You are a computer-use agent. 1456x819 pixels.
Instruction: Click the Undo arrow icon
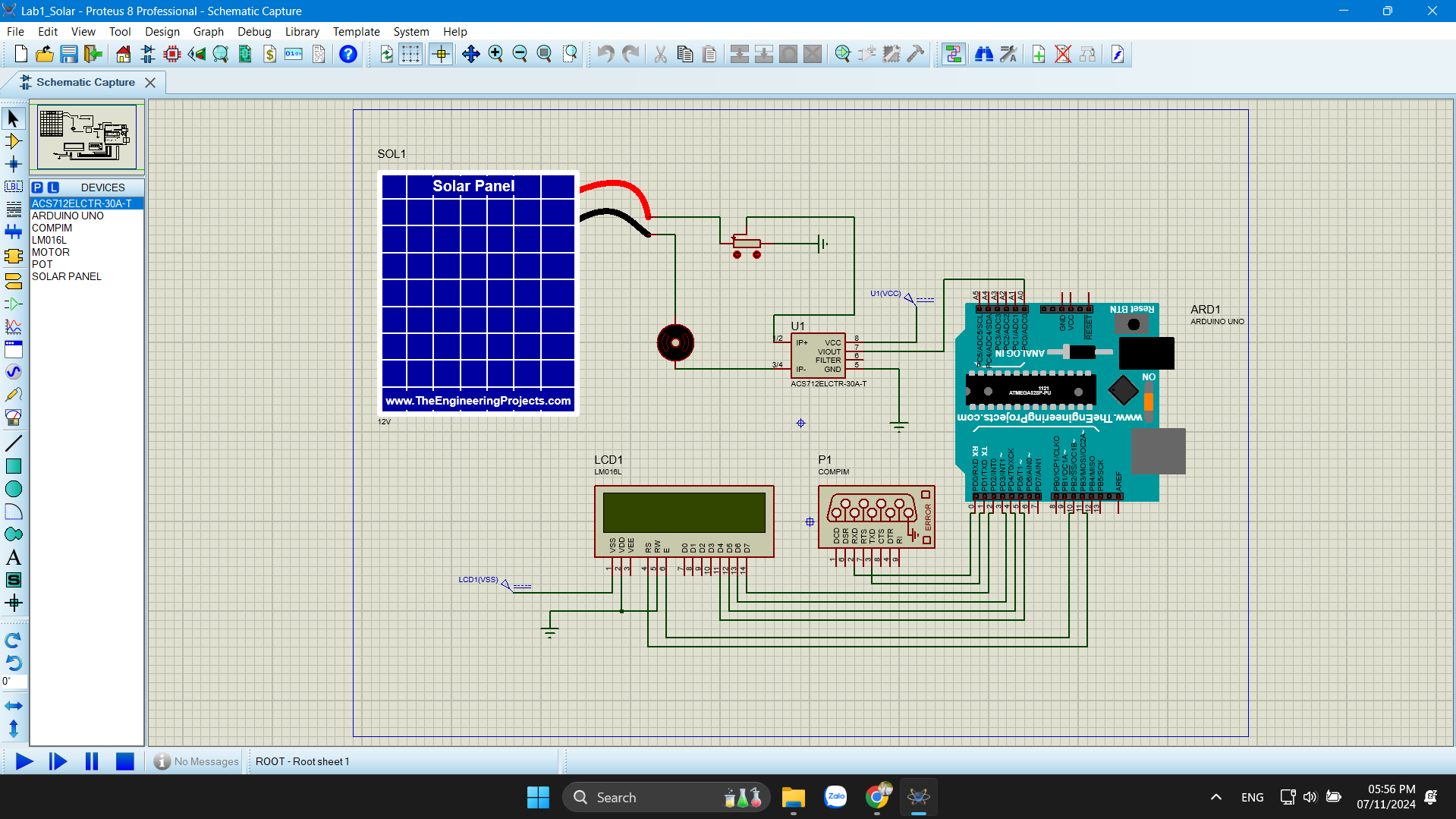[605, 54]
